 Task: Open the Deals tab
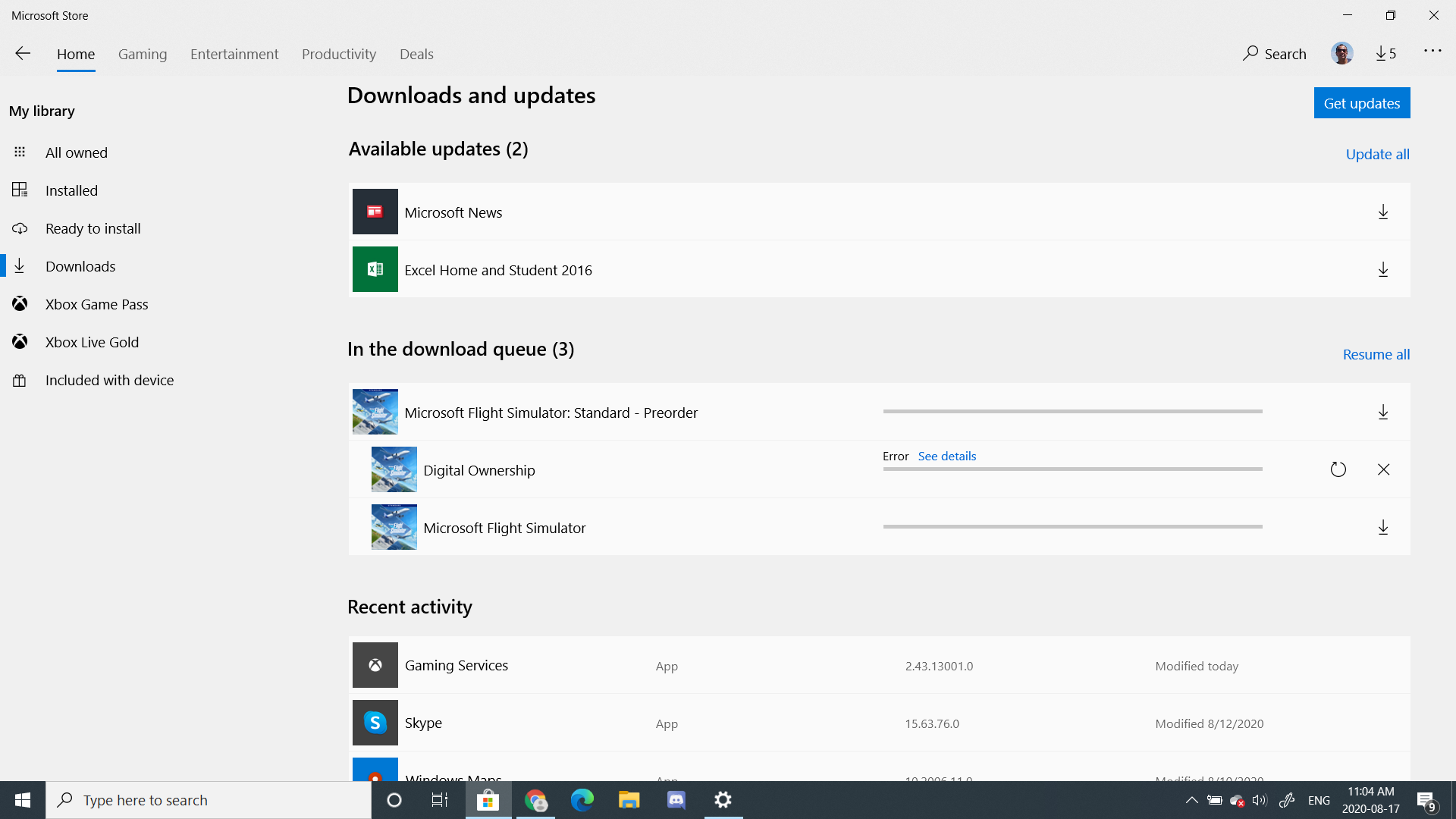(x=416, y=54)
